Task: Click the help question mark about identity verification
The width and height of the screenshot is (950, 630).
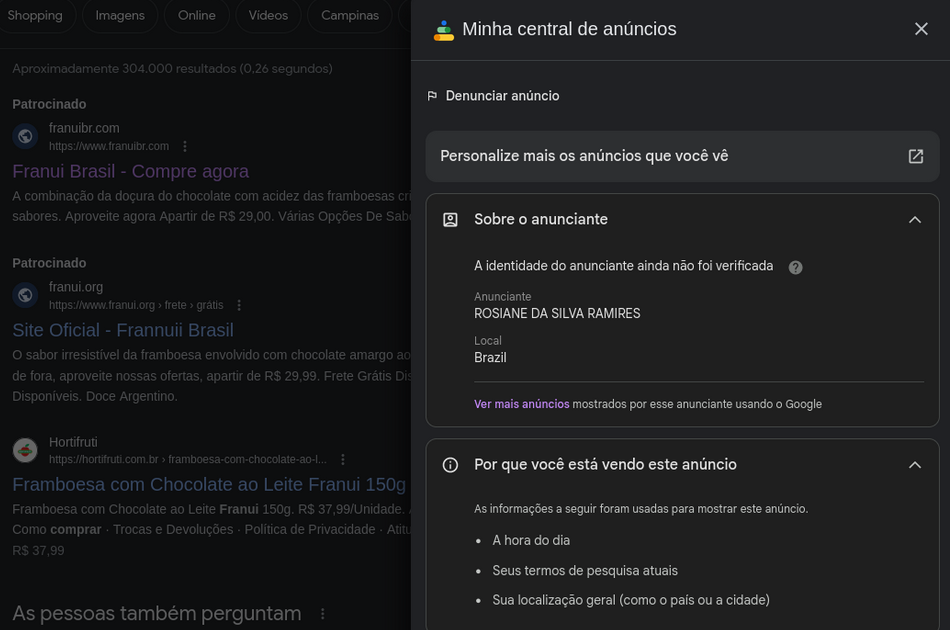Action: click(x=796, y=267)
